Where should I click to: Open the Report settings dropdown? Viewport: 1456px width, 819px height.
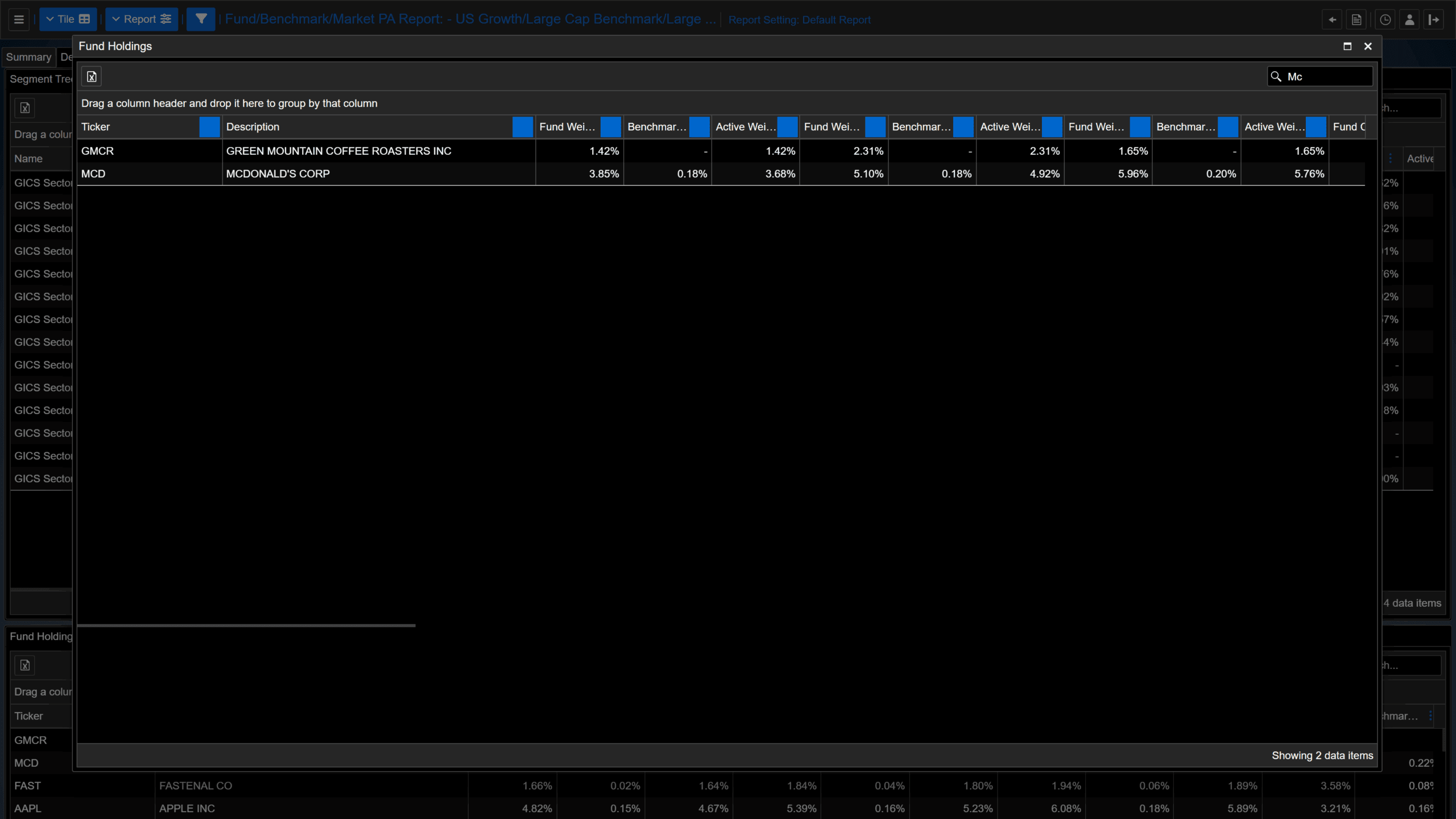(142, 19)
